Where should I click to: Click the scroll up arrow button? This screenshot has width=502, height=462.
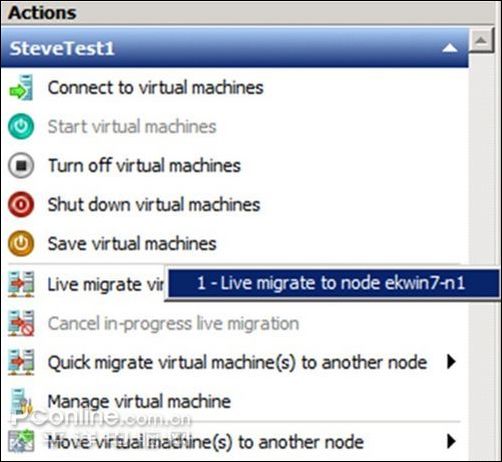click(481, 40)
